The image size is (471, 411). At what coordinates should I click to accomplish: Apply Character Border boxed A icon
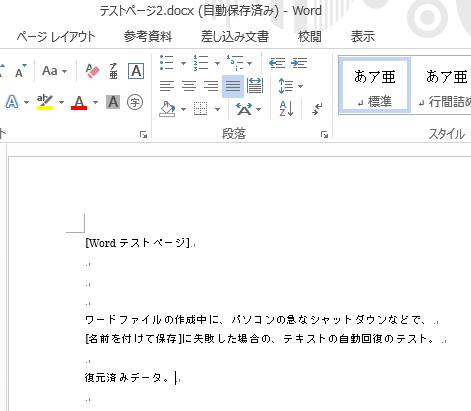coord(136,71)
